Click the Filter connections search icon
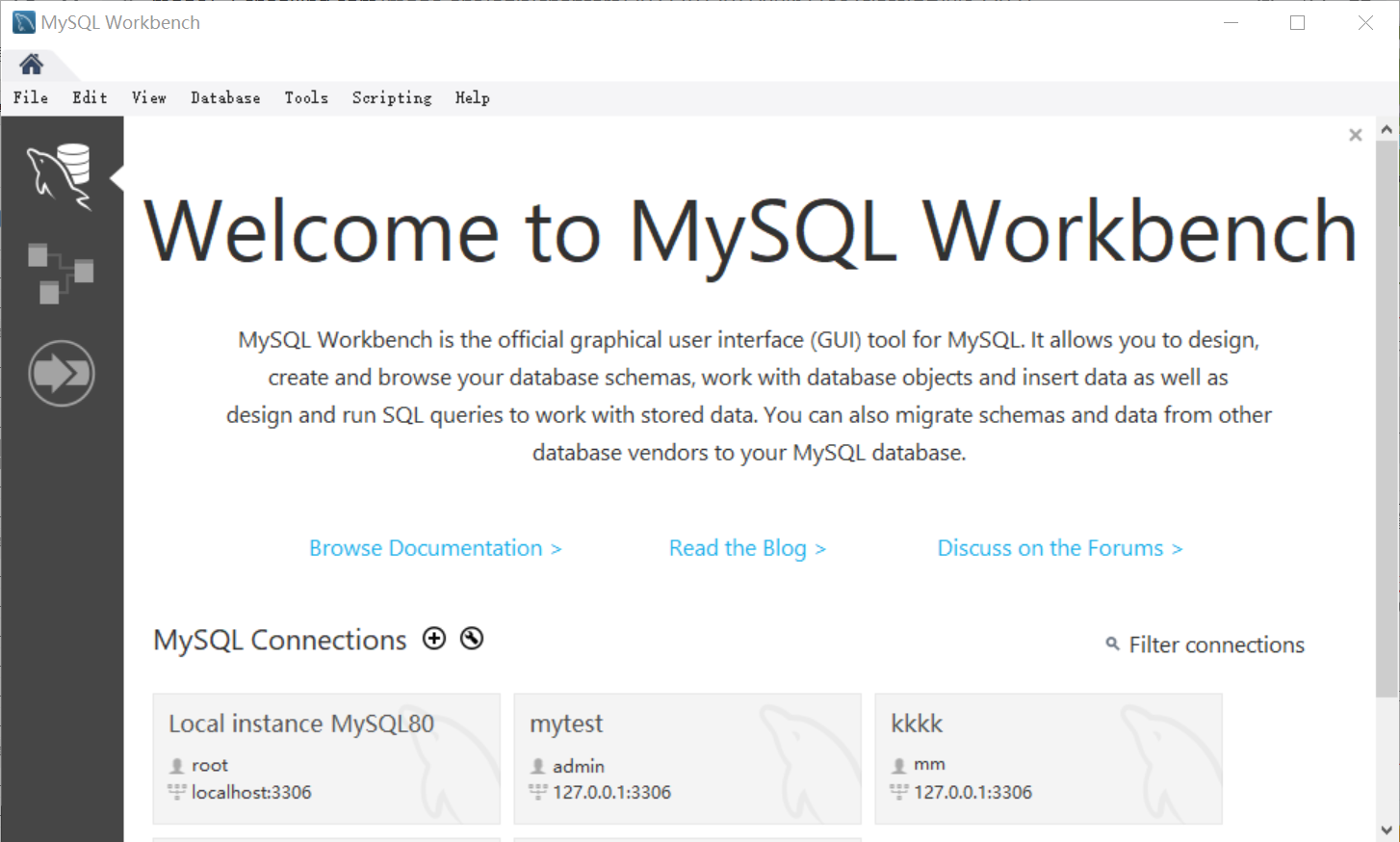The image size is (1400, 842). tap(1112, 644)
